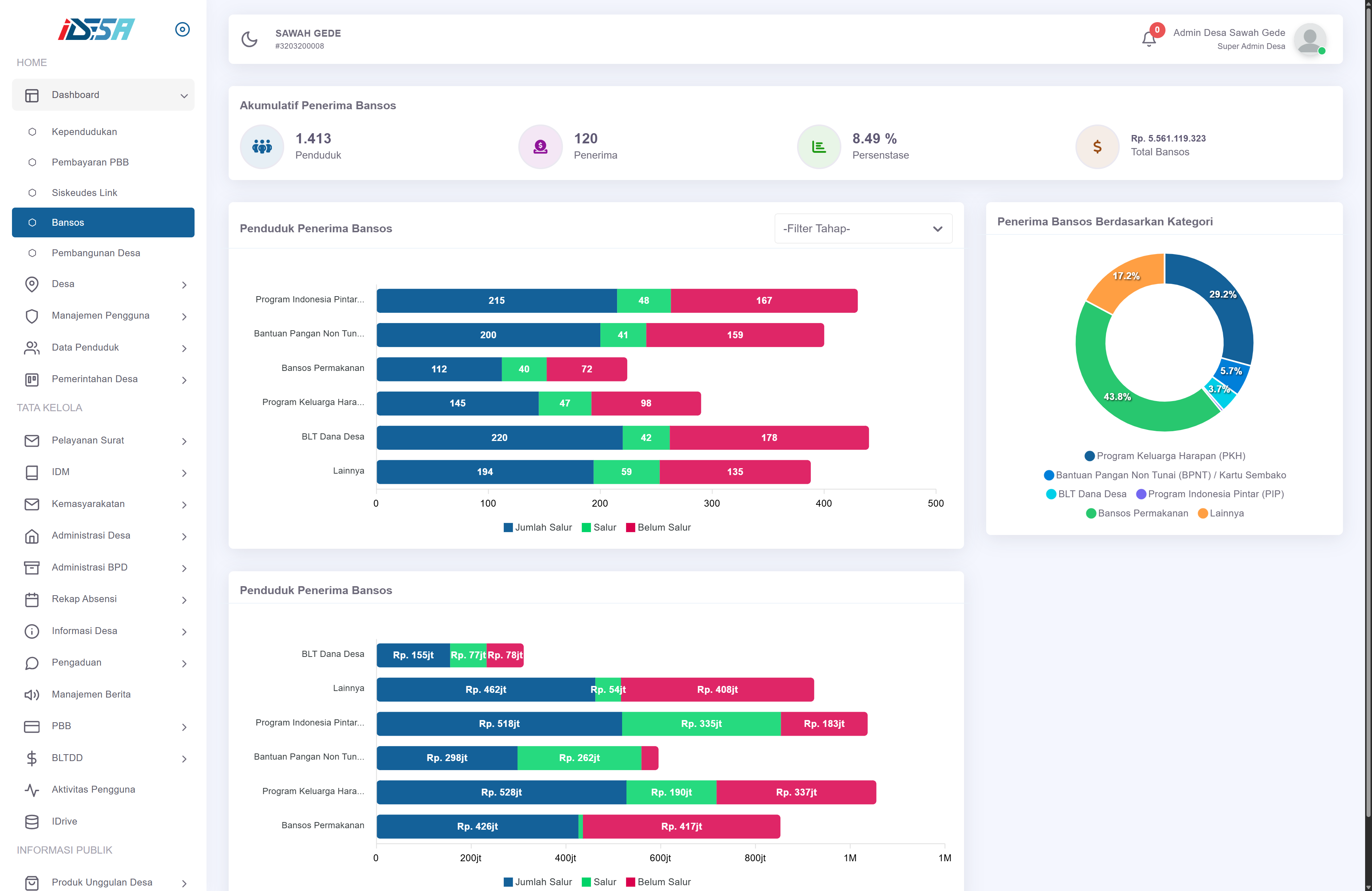The image size is (1372, 891).
Task: Open the Filter Tahap dropdown
Action: 863,229
